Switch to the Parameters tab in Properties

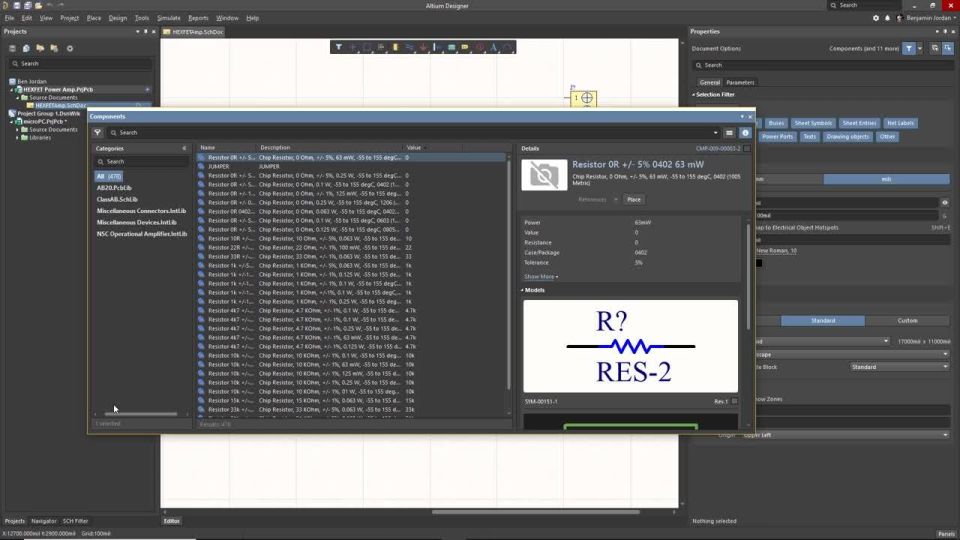coord(740,83)
